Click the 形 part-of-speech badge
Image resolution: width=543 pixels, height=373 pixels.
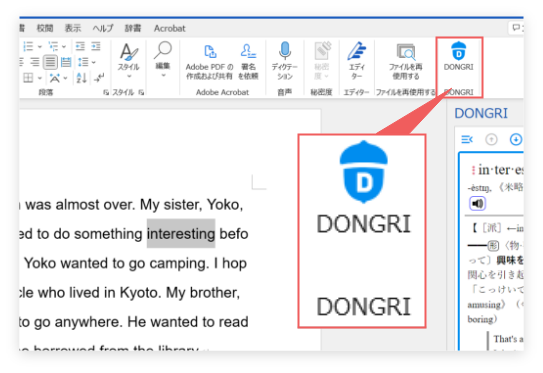point(493,246)
